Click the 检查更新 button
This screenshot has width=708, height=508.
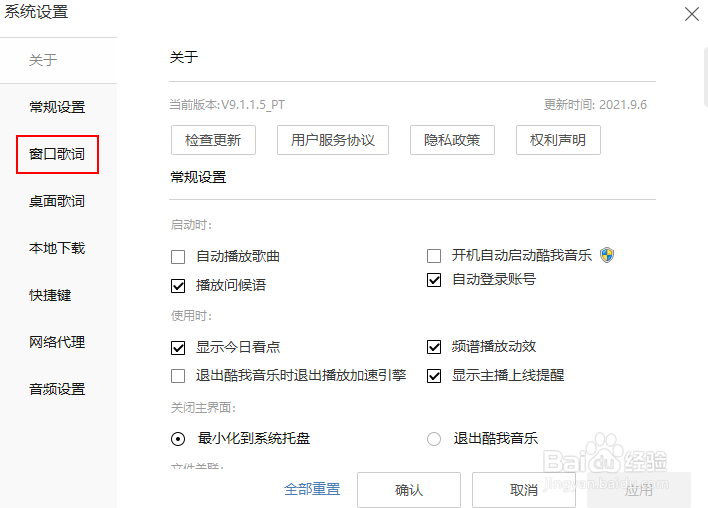click(213, 140)
